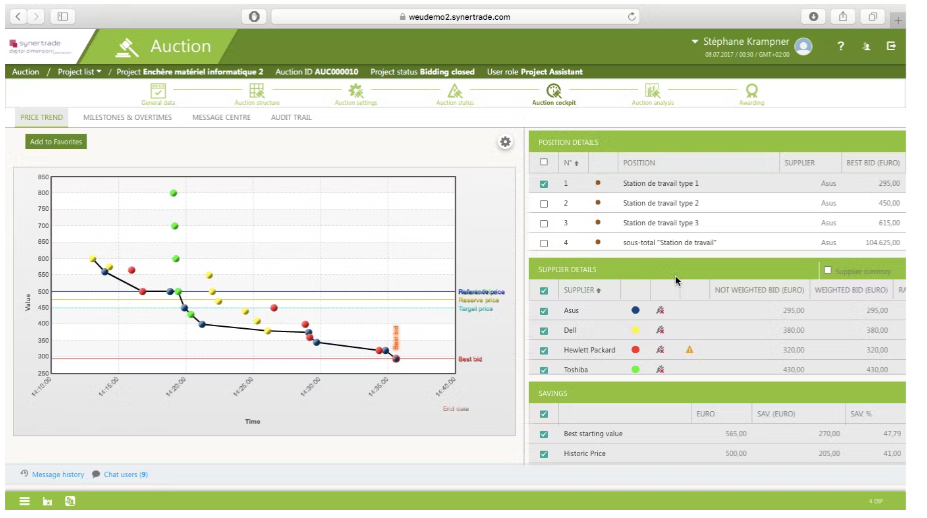
Task: Click the Auction structure grid icon
Action: point(257,91)
